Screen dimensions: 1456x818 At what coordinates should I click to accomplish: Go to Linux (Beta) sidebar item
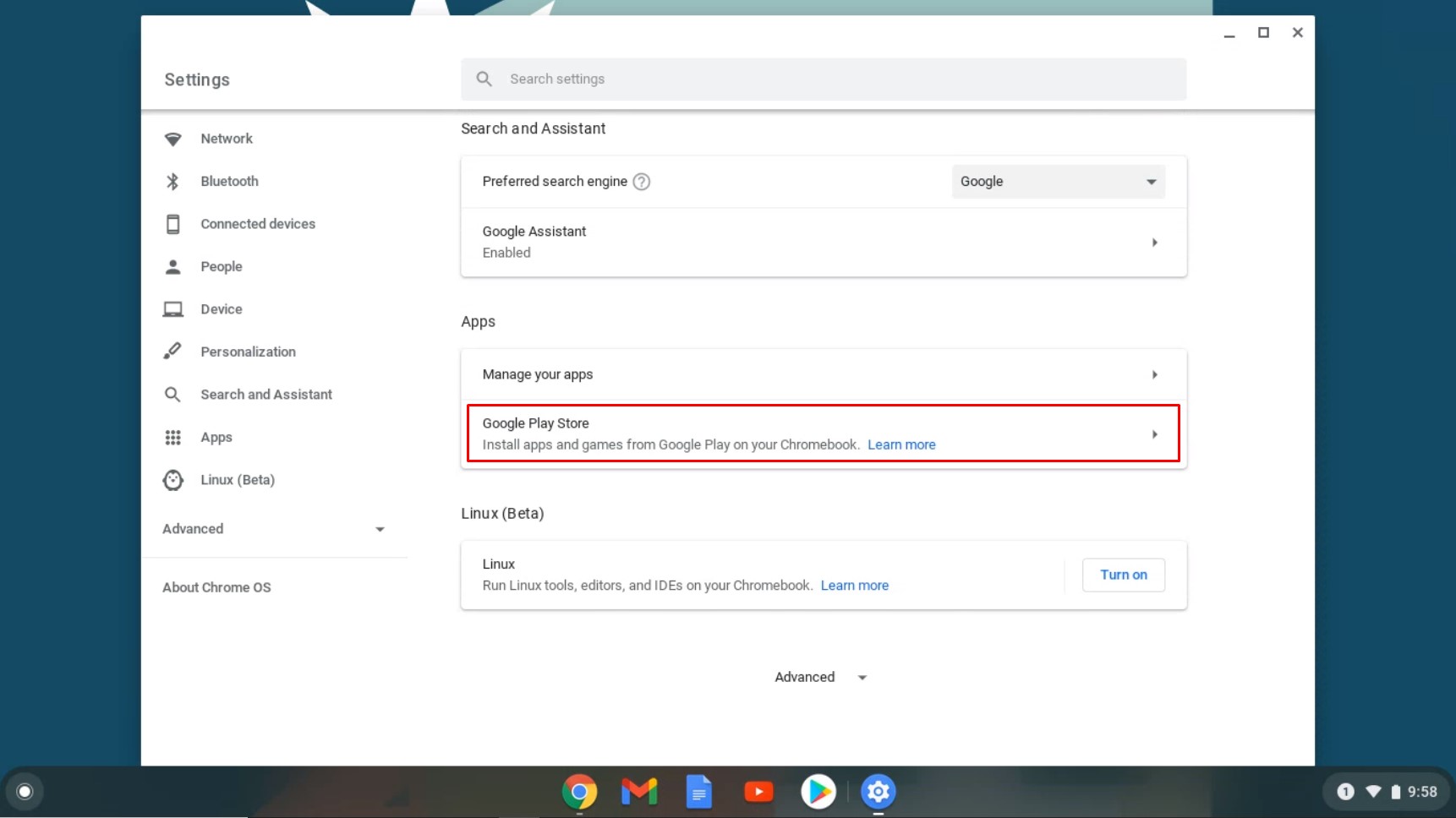[238, 480]
